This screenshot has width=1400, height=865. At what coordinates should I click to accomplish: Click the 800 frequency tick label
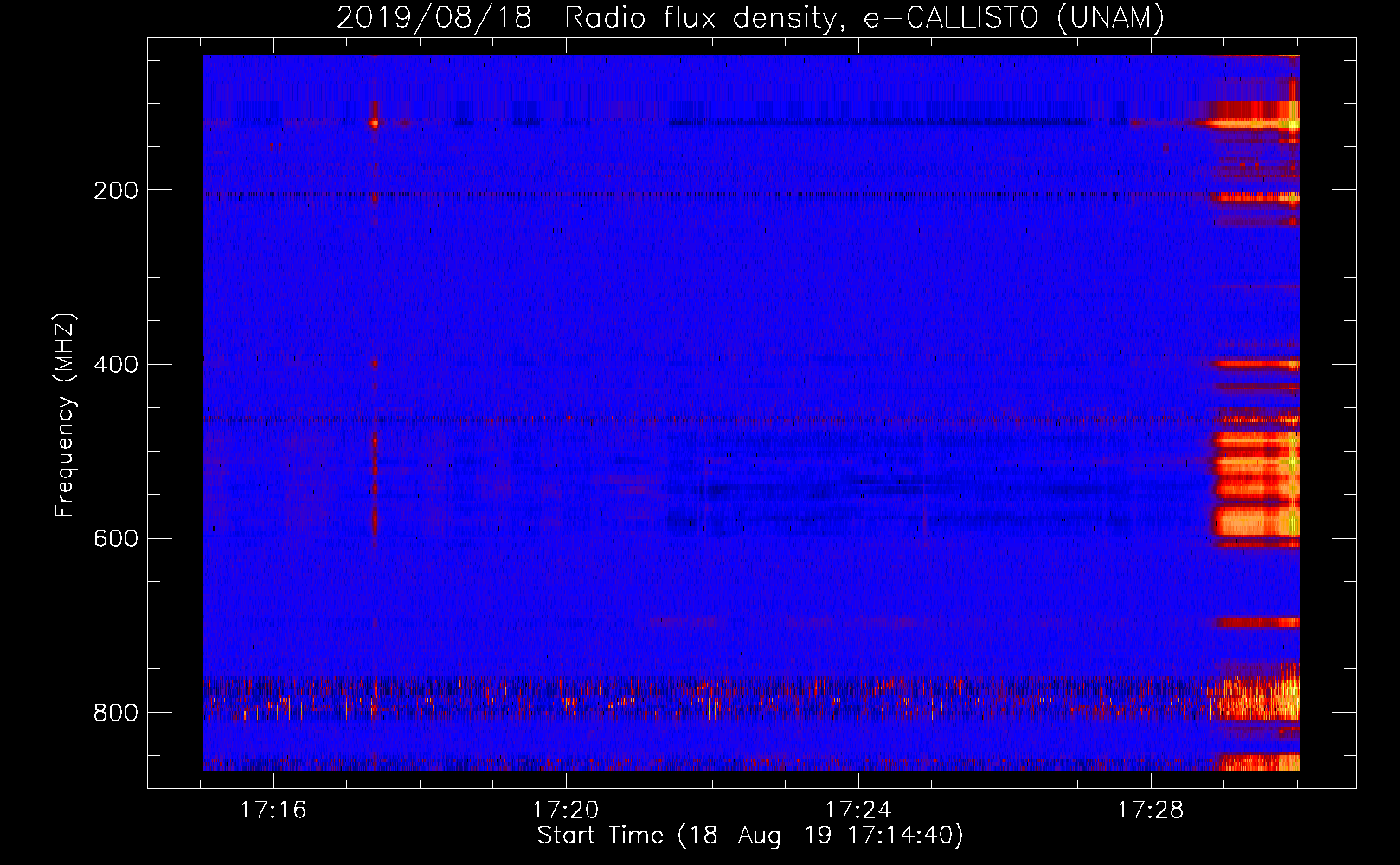point(115,713)
